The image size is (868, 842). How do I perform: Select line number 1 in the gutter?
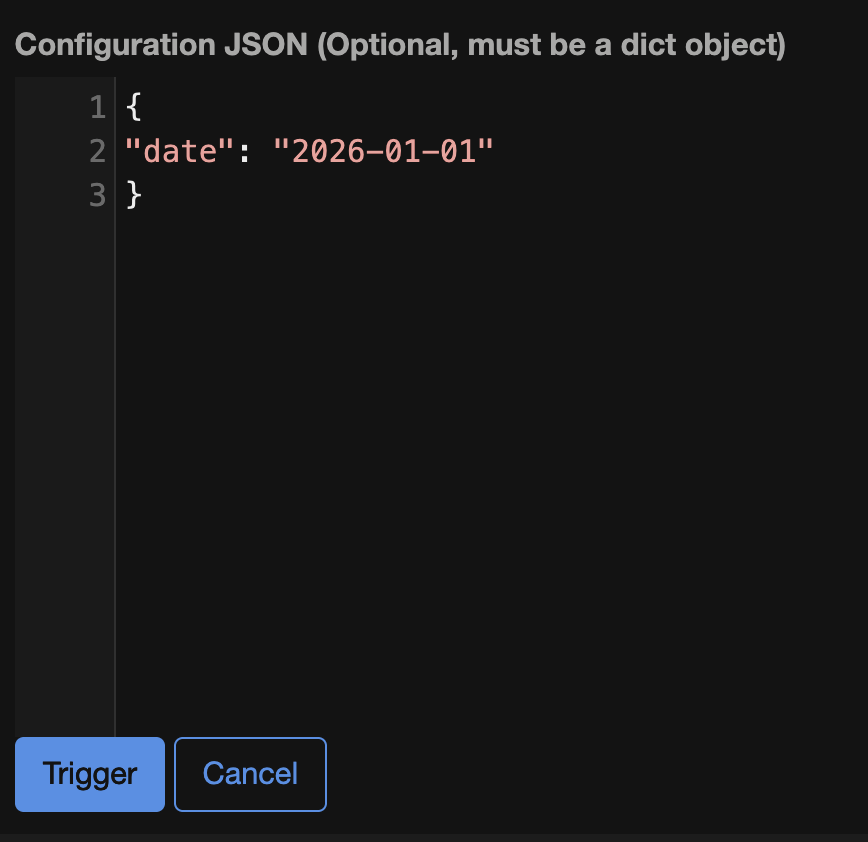click(x=97, y=107)
